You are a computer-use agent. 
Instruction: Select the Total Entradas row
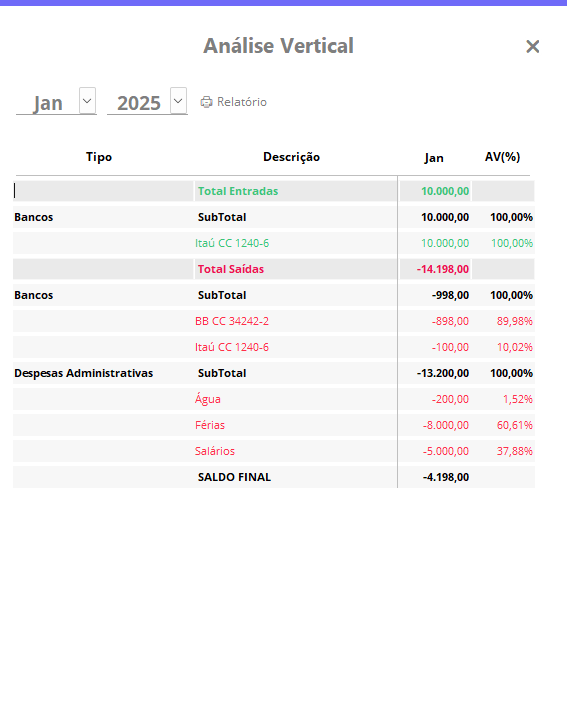[x=274, y=191]
